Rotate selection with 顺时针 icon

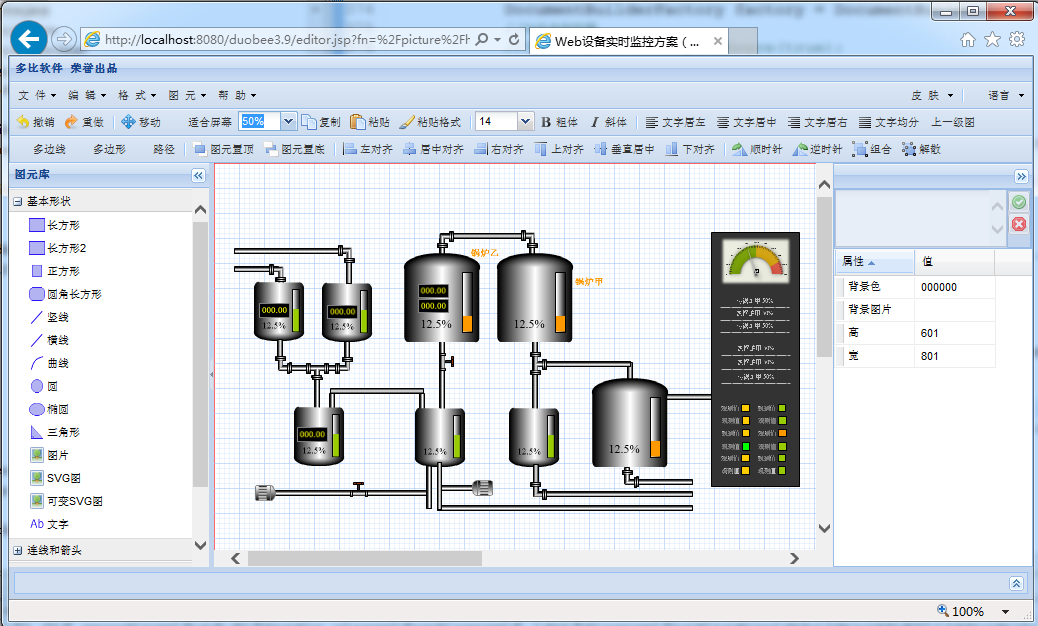click(x=739, y=149)
